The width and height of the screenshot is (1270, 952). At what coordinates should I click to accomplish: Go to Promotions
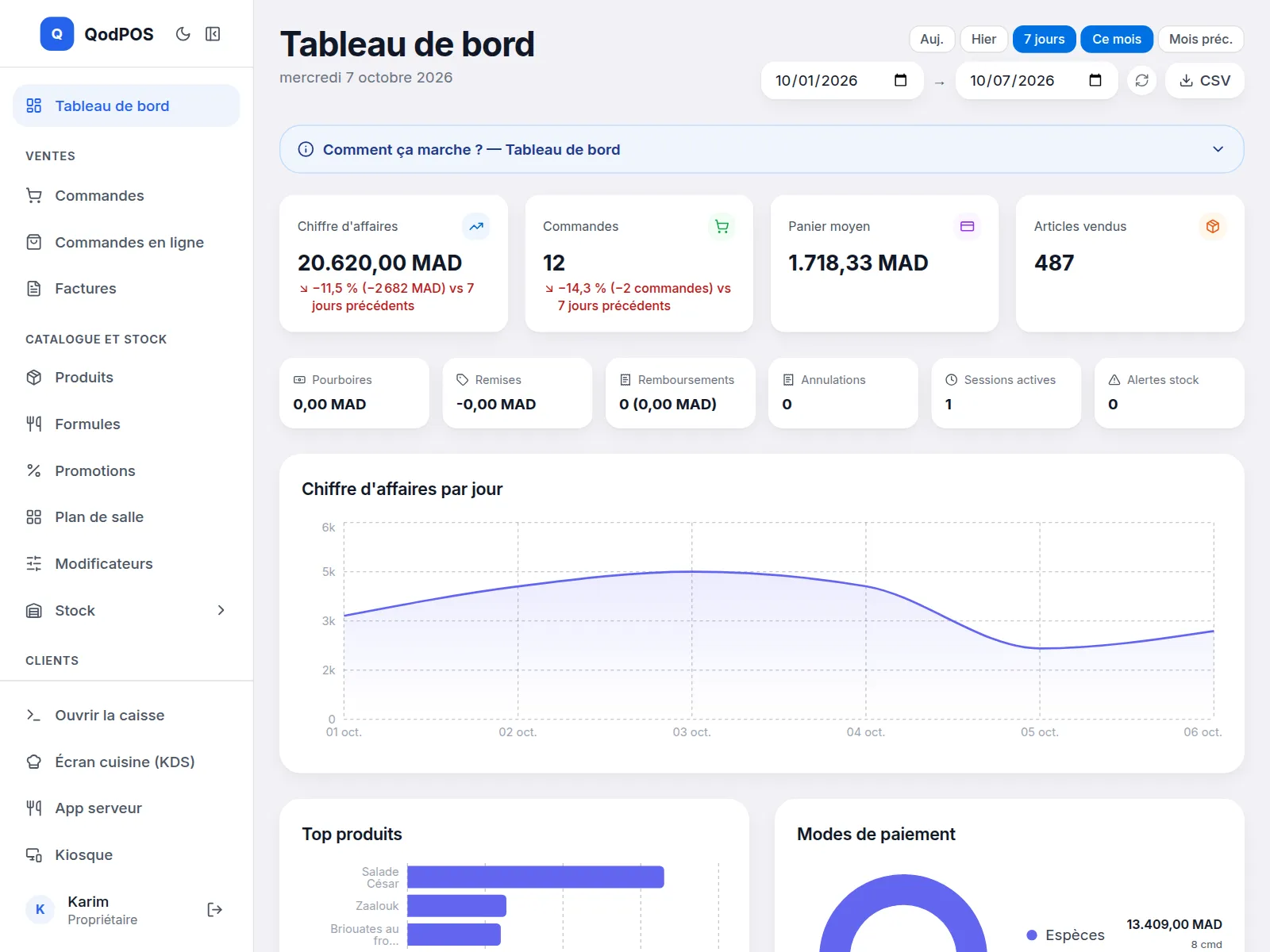click(x=126, y=470)
